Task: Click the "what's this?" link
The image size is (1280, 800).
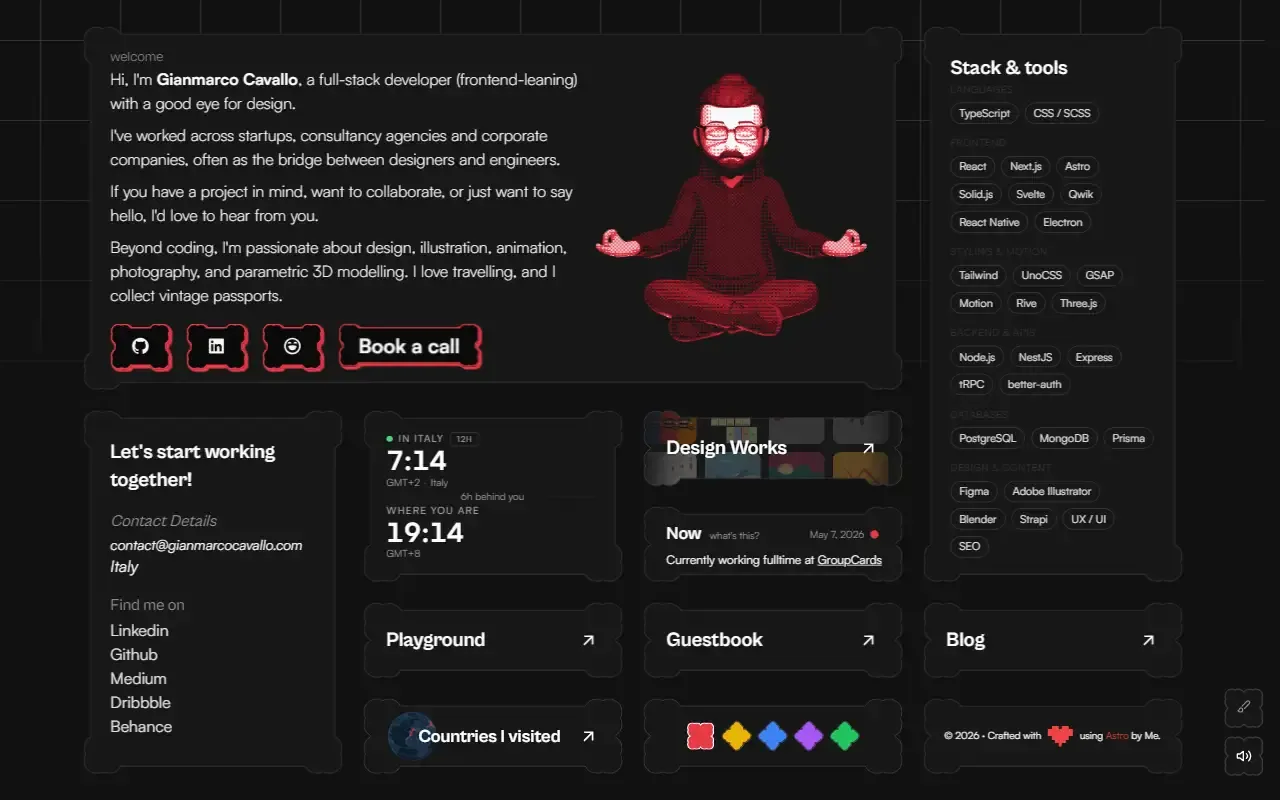Action: 735,536
